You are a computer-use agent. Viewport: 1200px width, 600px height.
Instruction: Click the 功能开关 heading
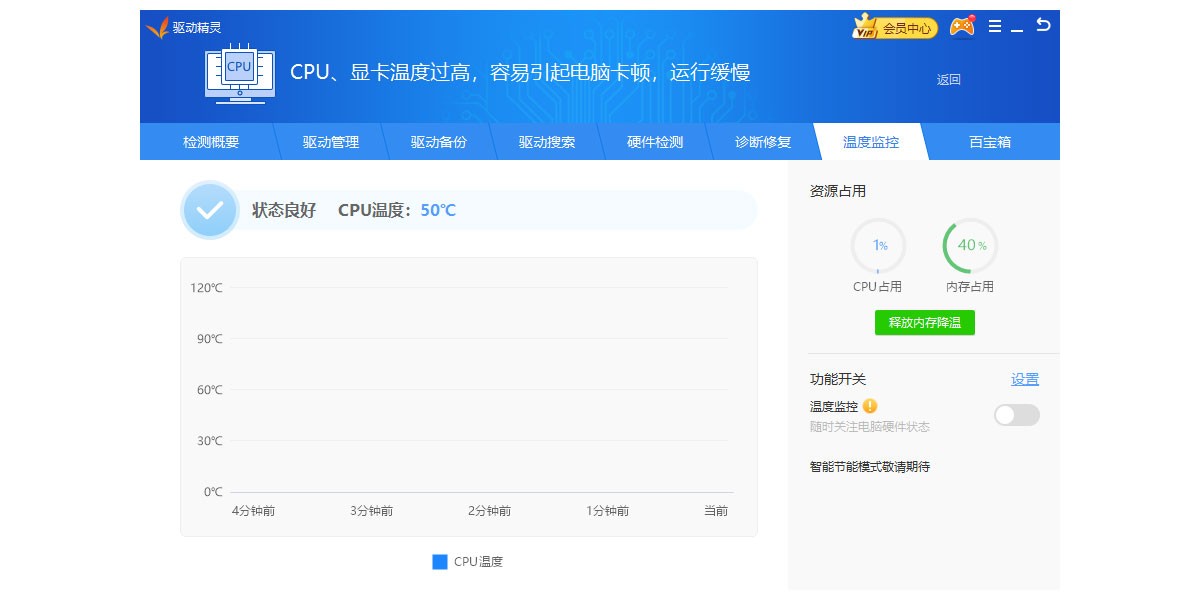[x=838, y=379]
